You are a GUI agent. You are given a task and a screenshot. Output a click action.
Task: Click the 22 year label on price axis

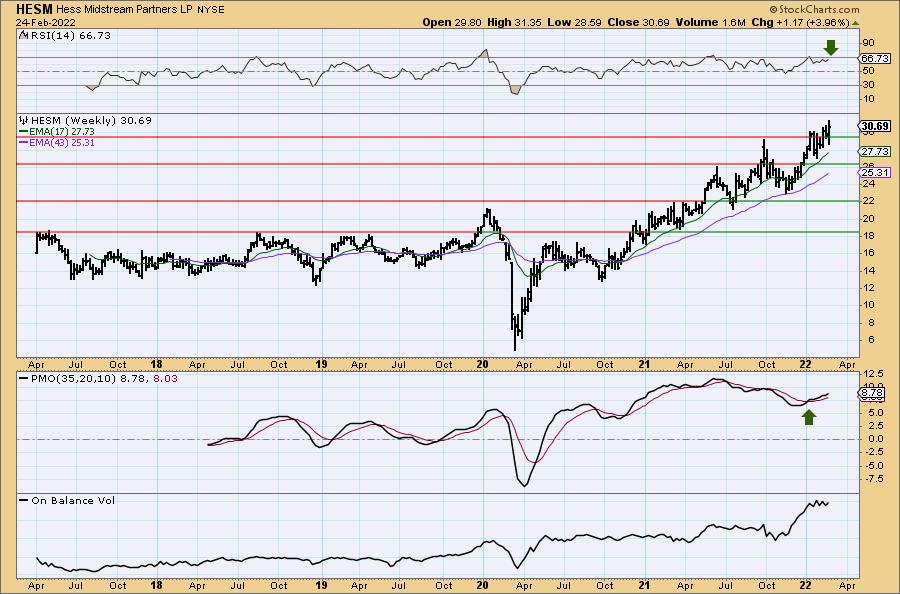(x=806, y=364)
